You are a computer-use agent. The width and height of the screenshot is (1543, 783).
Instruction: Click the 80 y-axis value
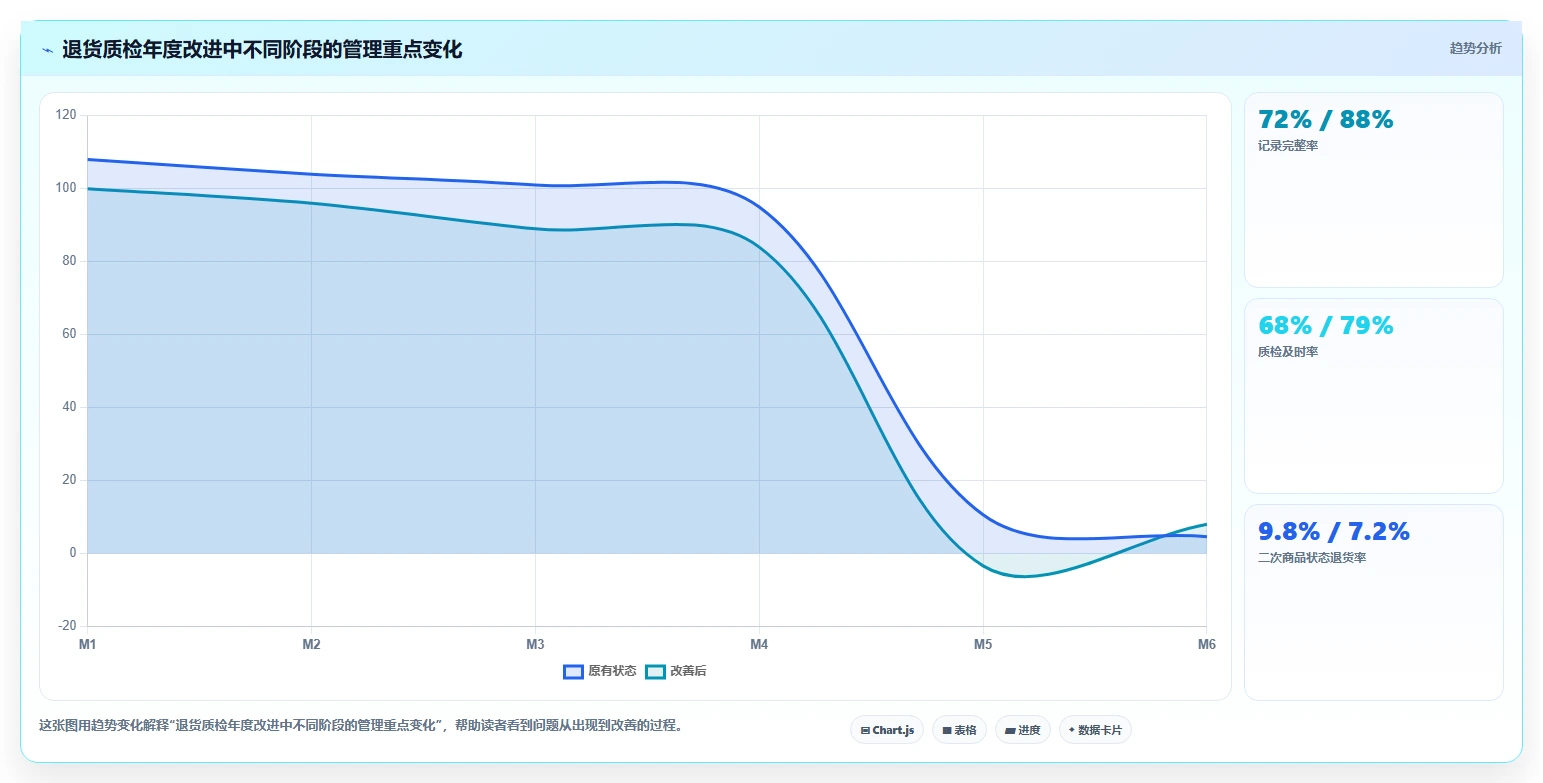(69, 261)
